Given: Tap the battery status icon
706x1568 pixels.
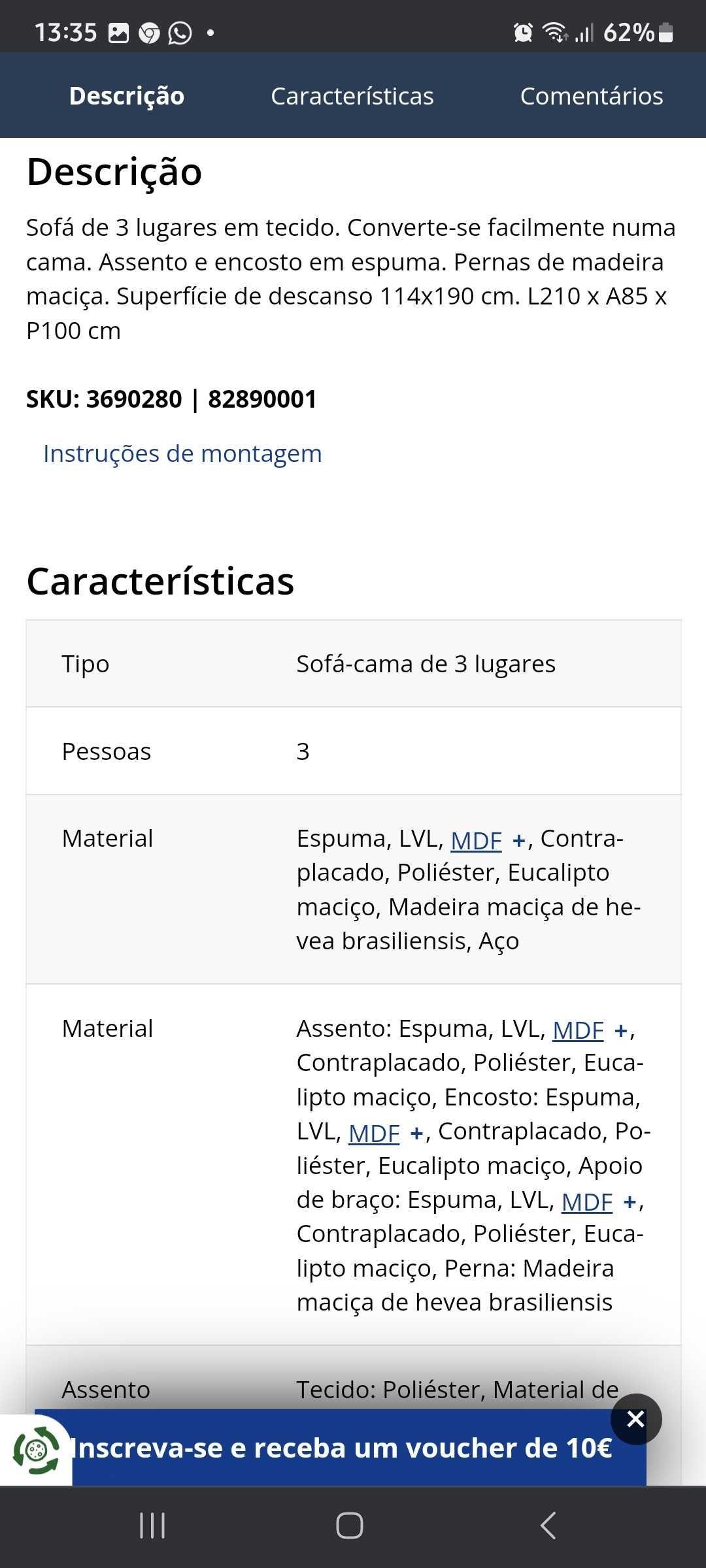Looking at the screenshot, I should coord(665,32).
